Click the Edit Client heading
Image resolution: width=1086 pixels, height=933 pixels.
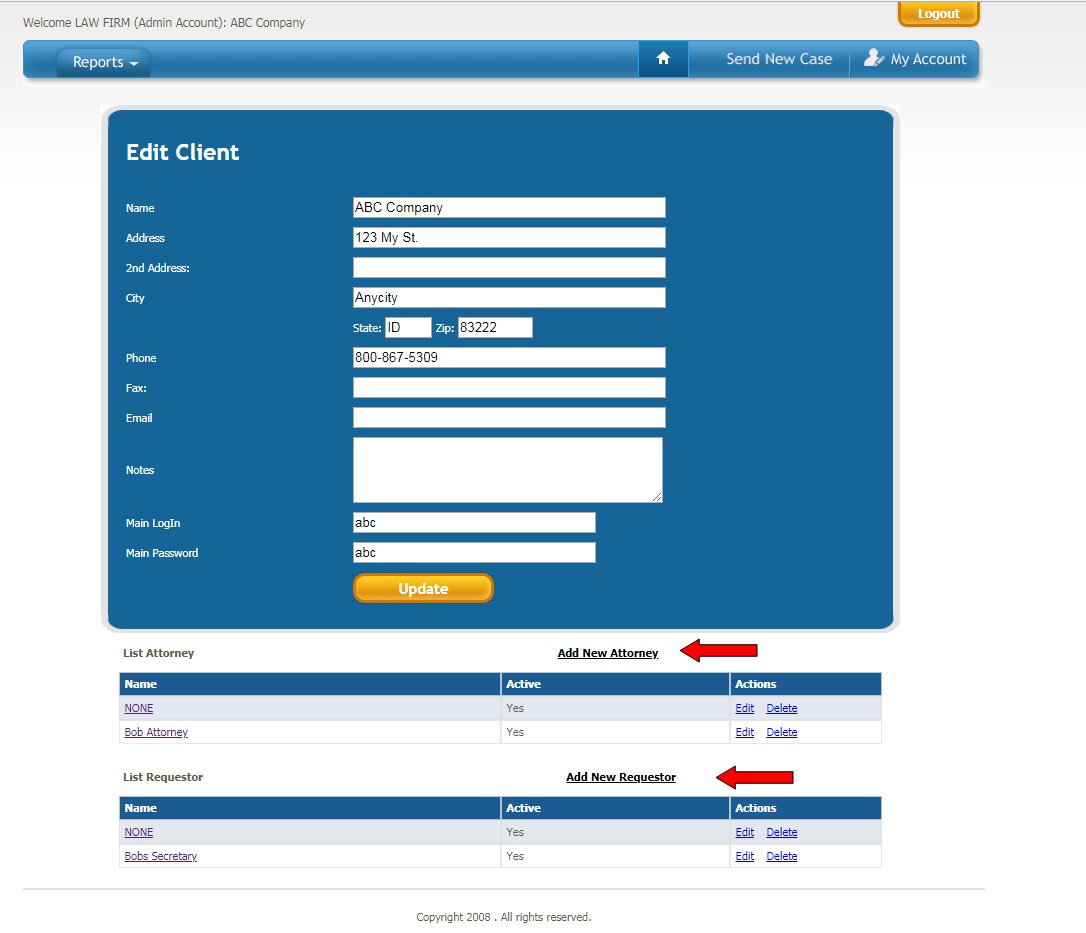tap(182, 152)
